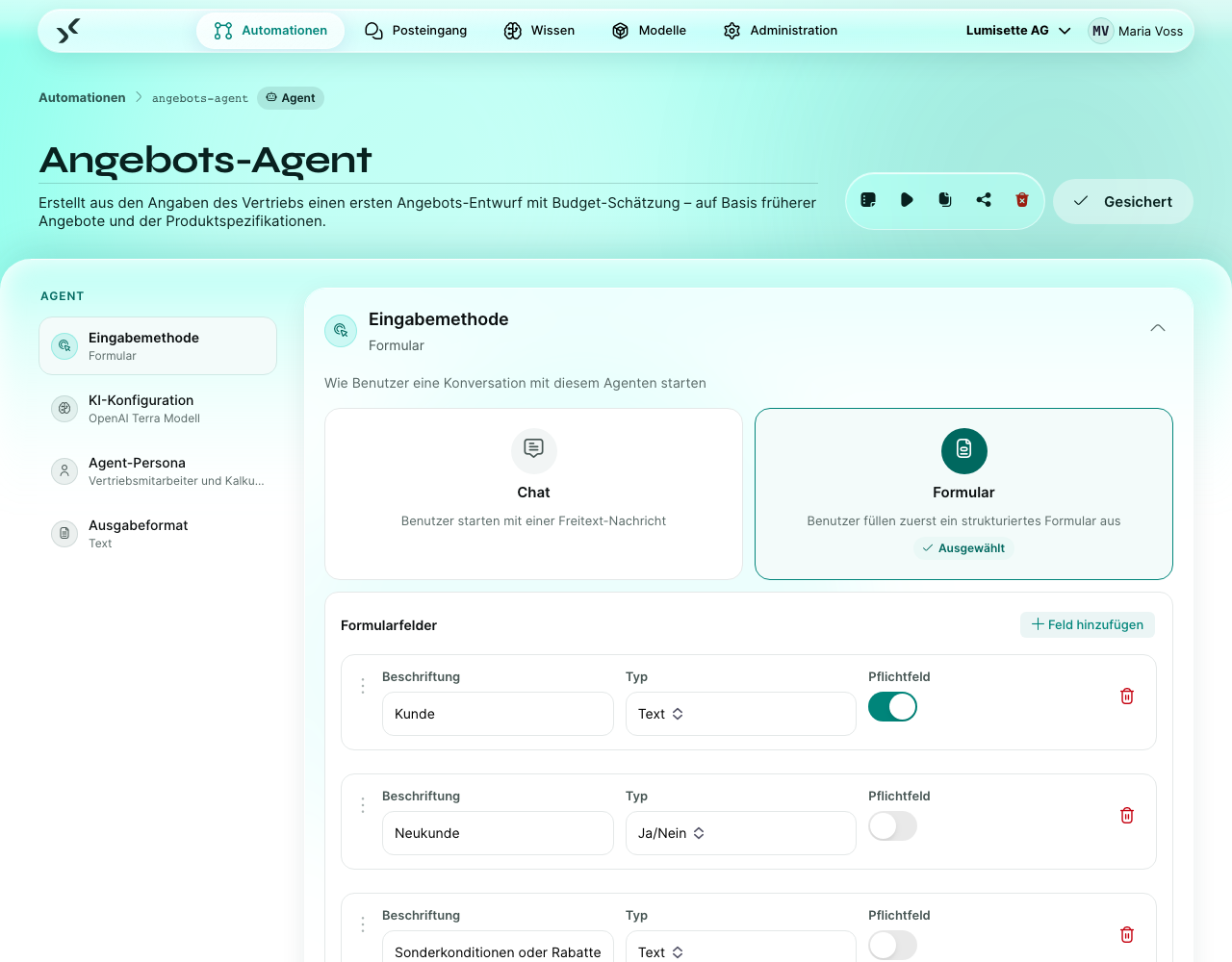Click the Feld hinzufügen button
This screenshot has width=1232, height=962.
(1088, 624)
